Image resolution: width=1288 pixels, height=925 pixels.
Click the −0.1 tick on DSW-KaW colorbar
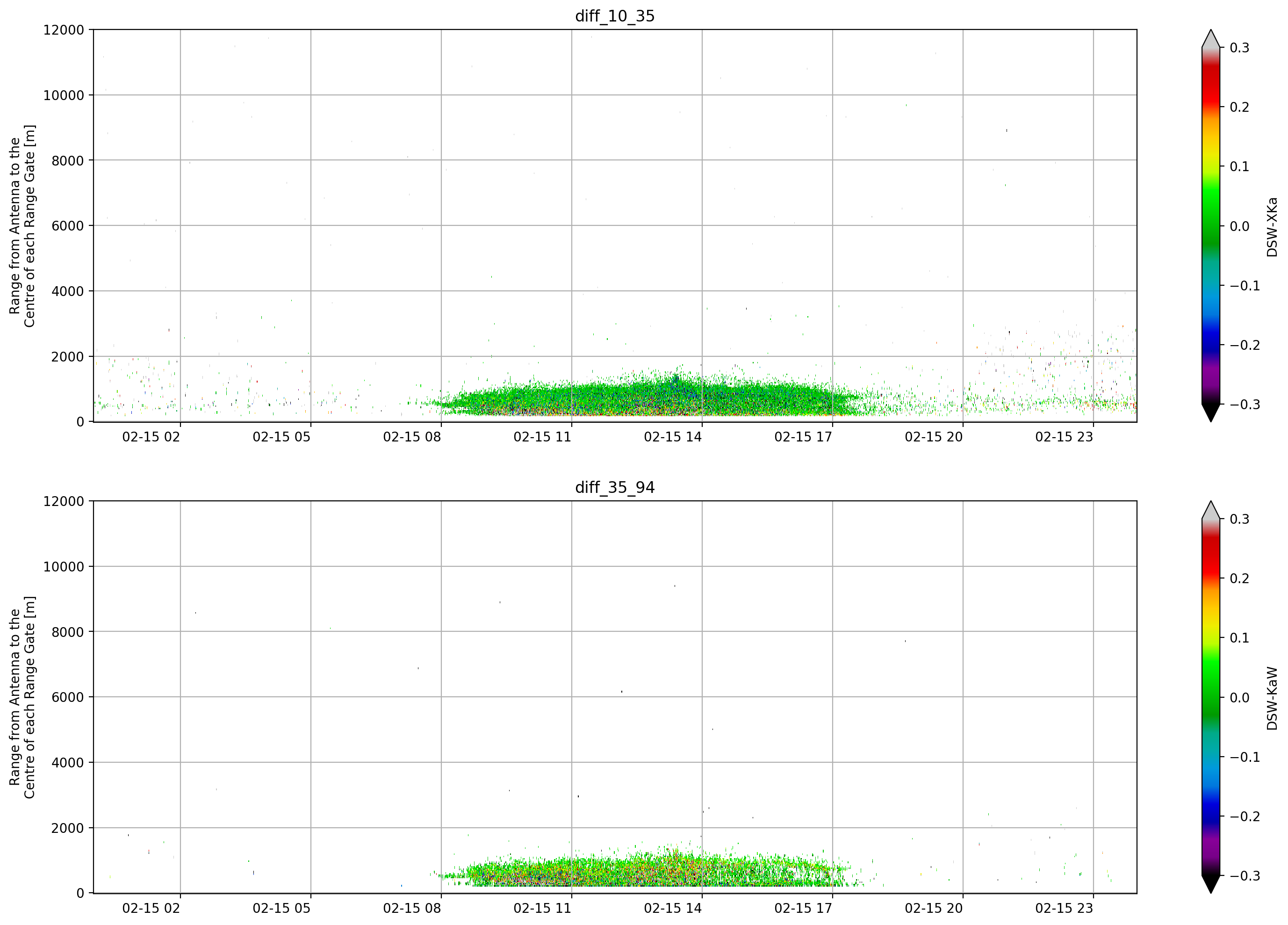coord(1245,758)
